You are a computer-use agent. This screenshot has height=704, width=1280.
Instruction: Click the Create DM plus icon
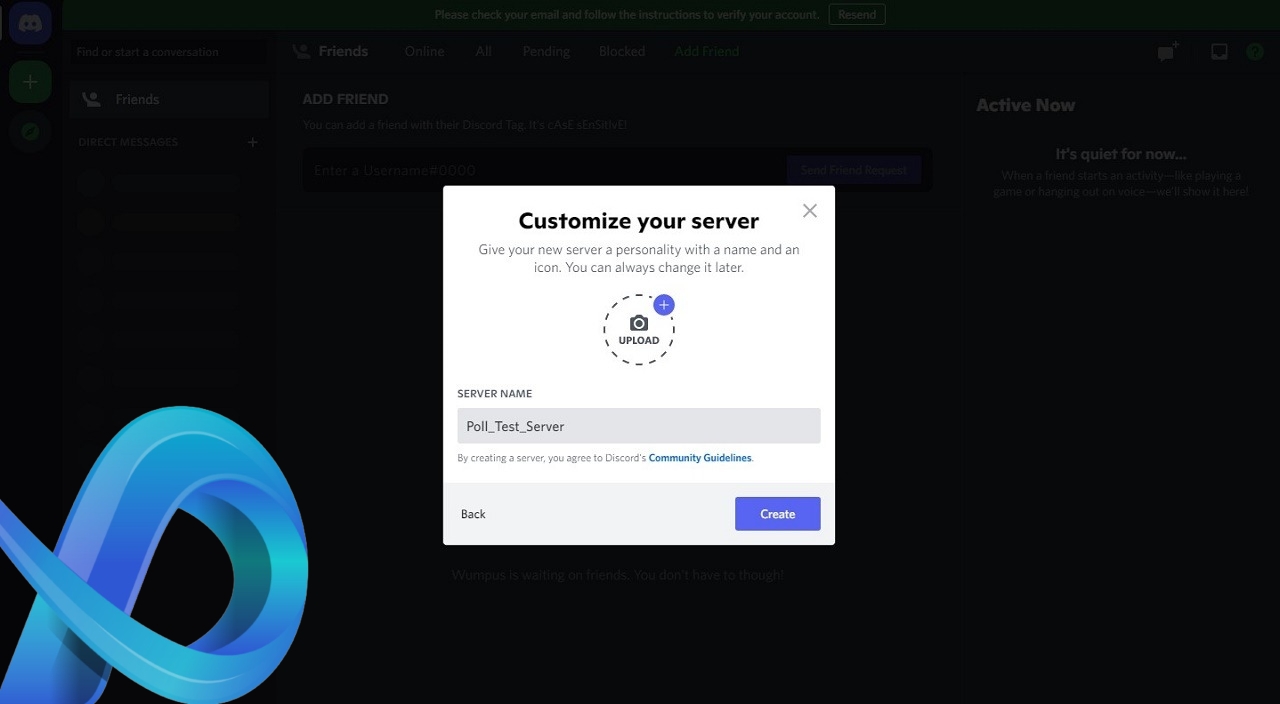click(252, 142)
